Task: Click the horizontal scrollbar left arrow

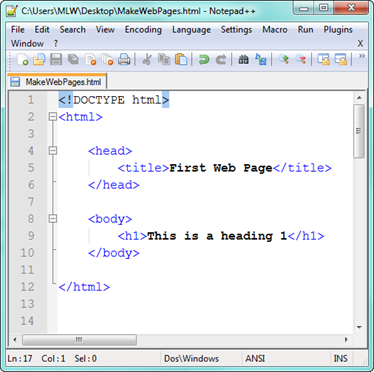Action: [15, 340]
